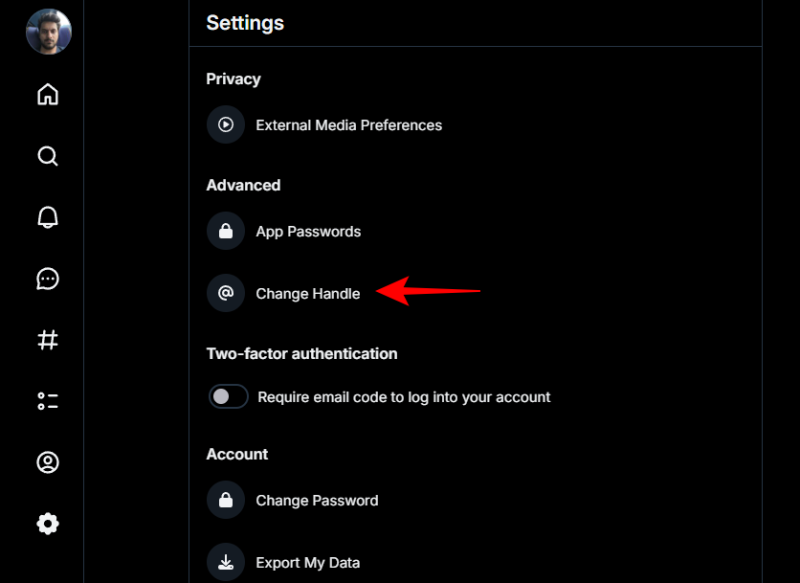Open External Media Preferences
800x583 pixels.
tap(348, 126)
